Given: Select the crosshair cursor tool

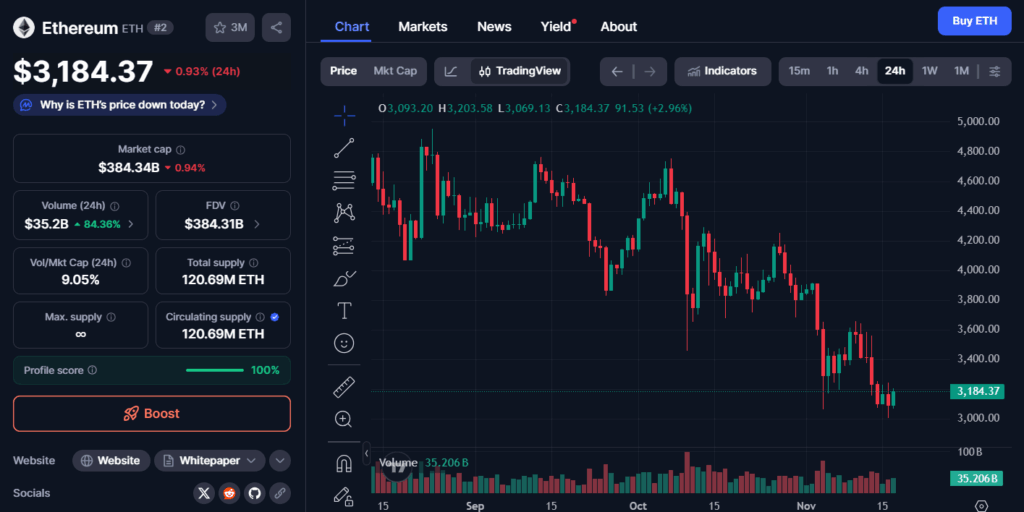Looking at the screenshot, I should pos(344,116).
